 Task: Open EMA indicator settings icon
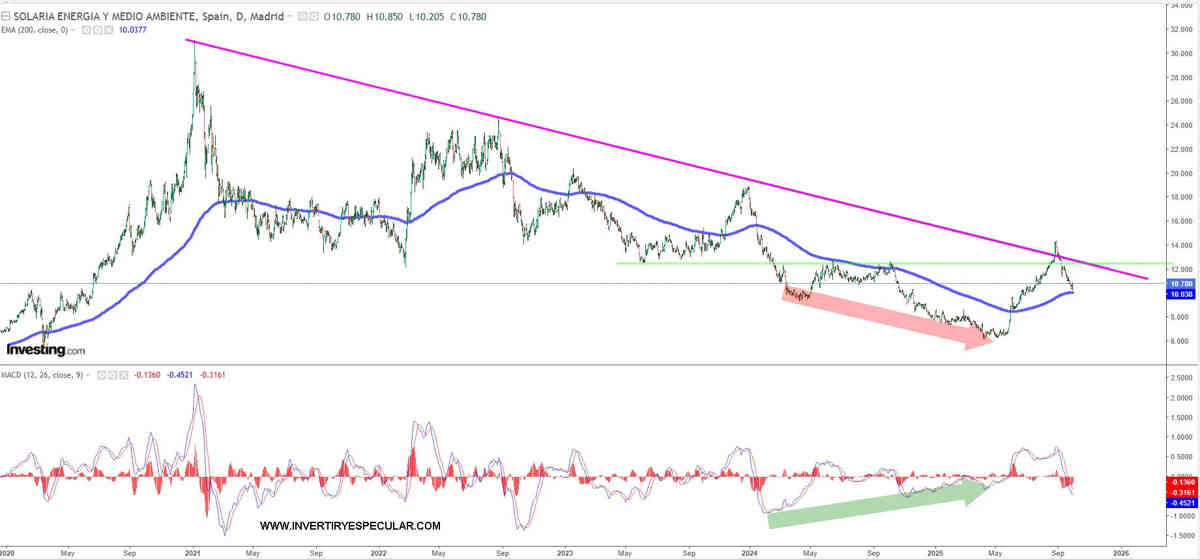pyautogui.click(x=97, y=30)
